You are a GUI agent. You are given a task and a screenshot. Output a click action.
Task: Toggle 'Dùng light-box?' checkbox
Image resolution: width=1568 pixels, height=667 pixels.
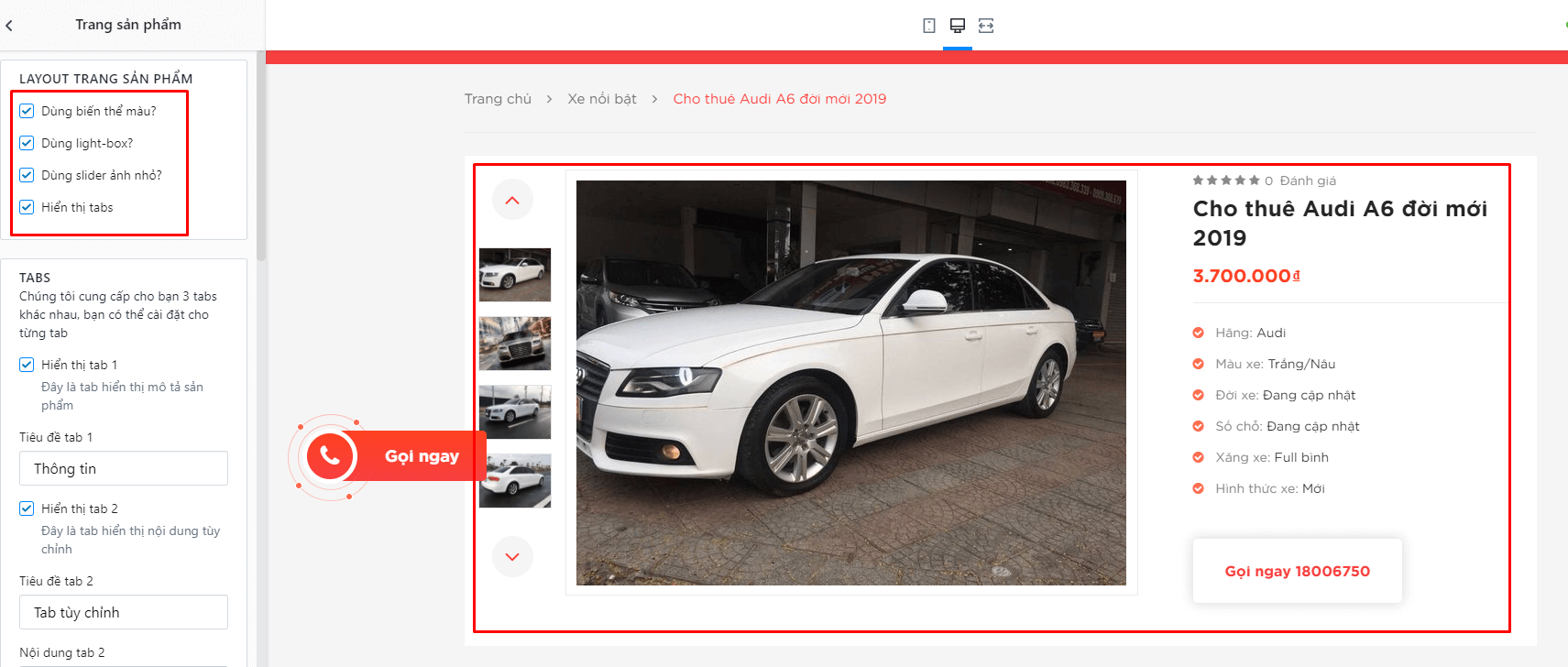[x=27, y=143]
